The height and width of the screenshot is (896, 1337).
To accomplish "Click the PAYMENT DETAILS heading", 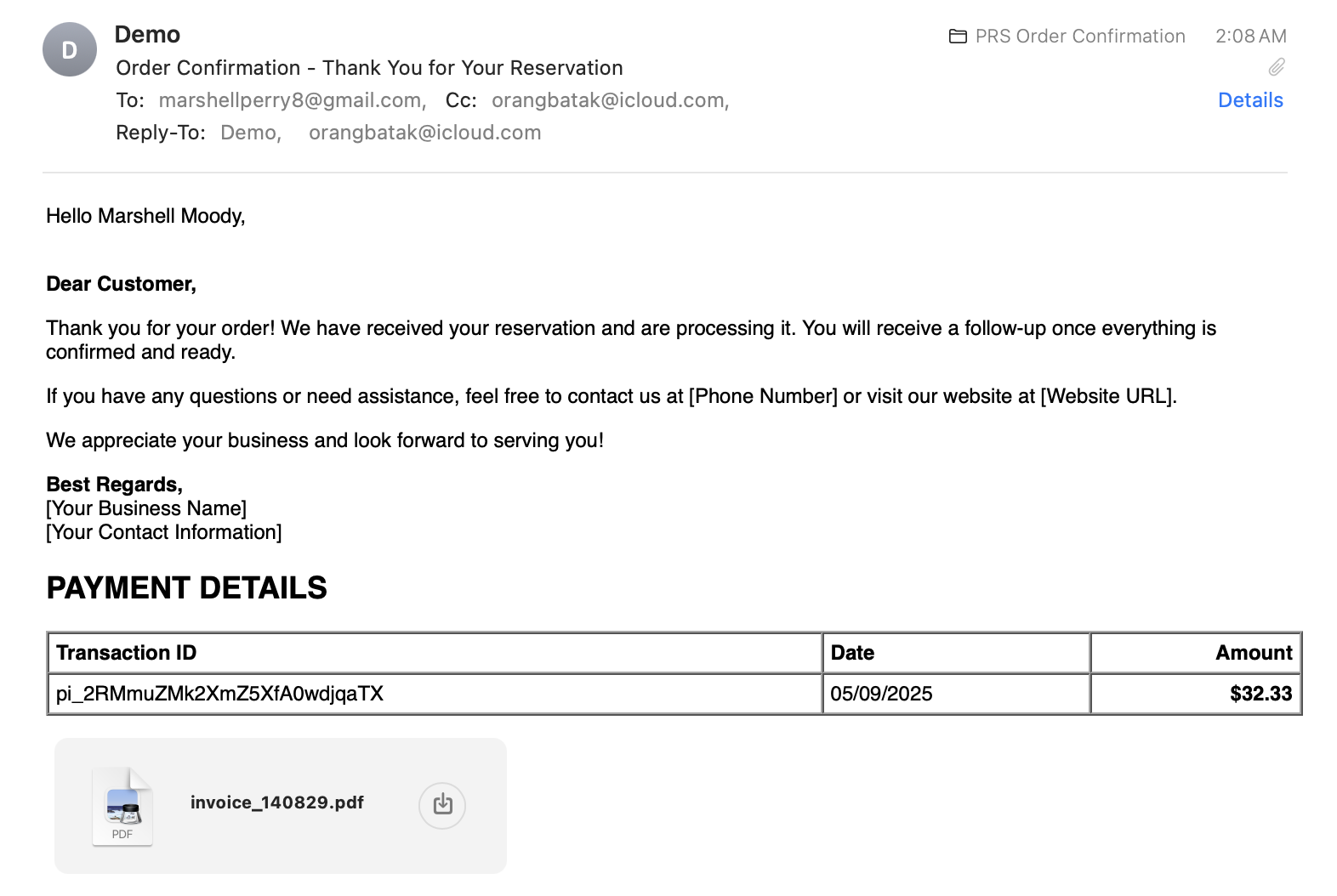I will 186,588.
